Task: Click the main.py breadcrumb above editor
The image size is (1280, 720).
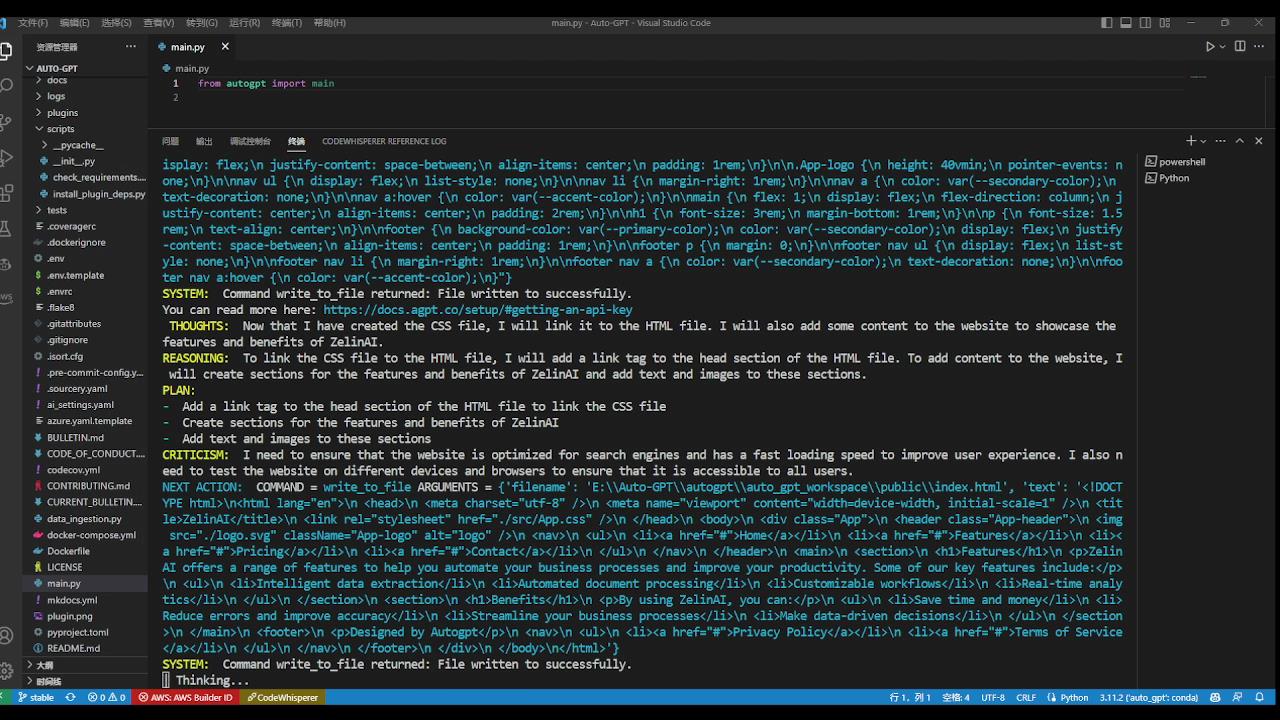Action: click(x=192, y=68)
